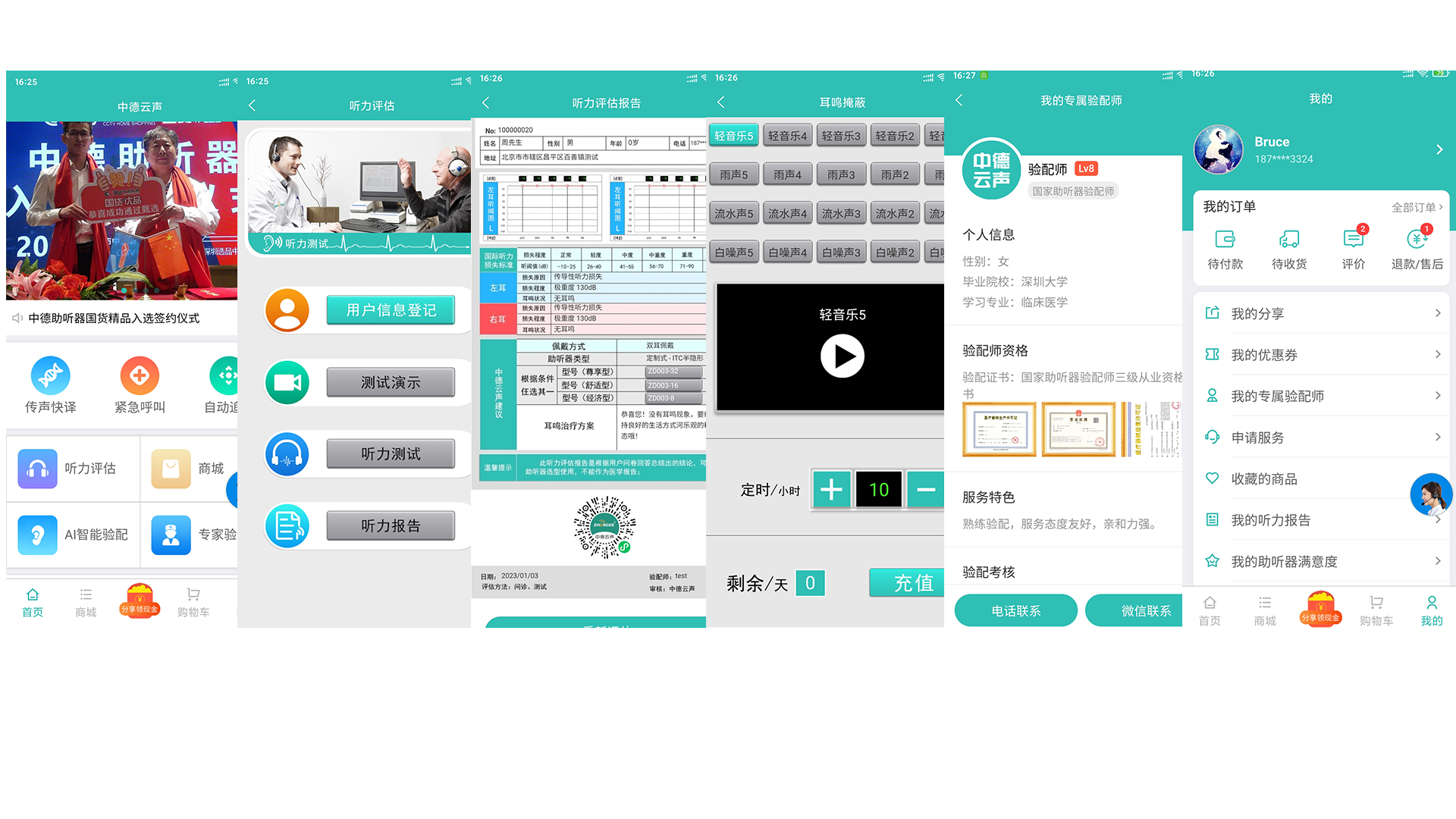Select the 白噪声2 sound

[x=896, y=253]
